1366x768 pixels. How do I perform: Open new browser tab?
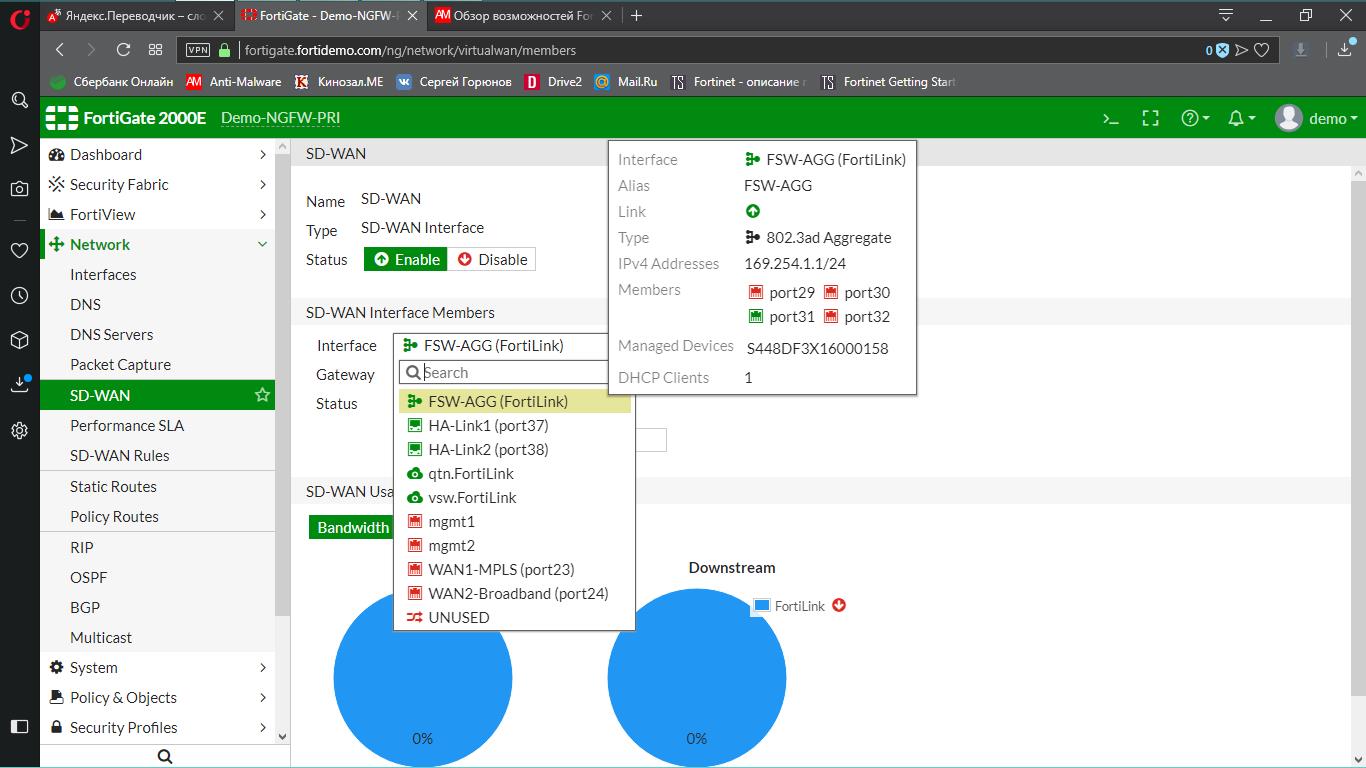pos(636,15)
